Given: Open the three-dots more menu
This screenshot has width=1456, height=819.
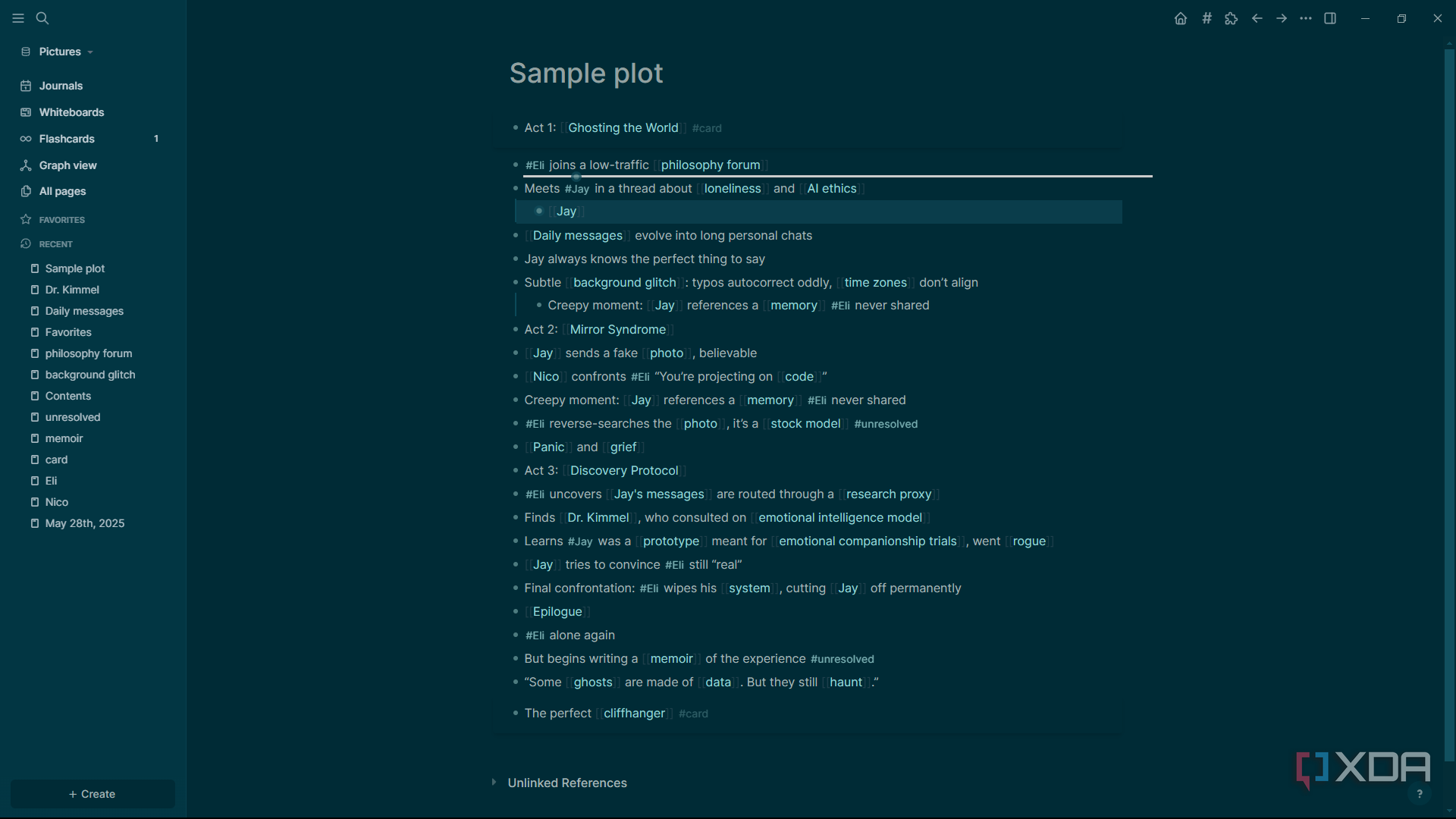Looking at the screenshot, I should pos(1306,18).
